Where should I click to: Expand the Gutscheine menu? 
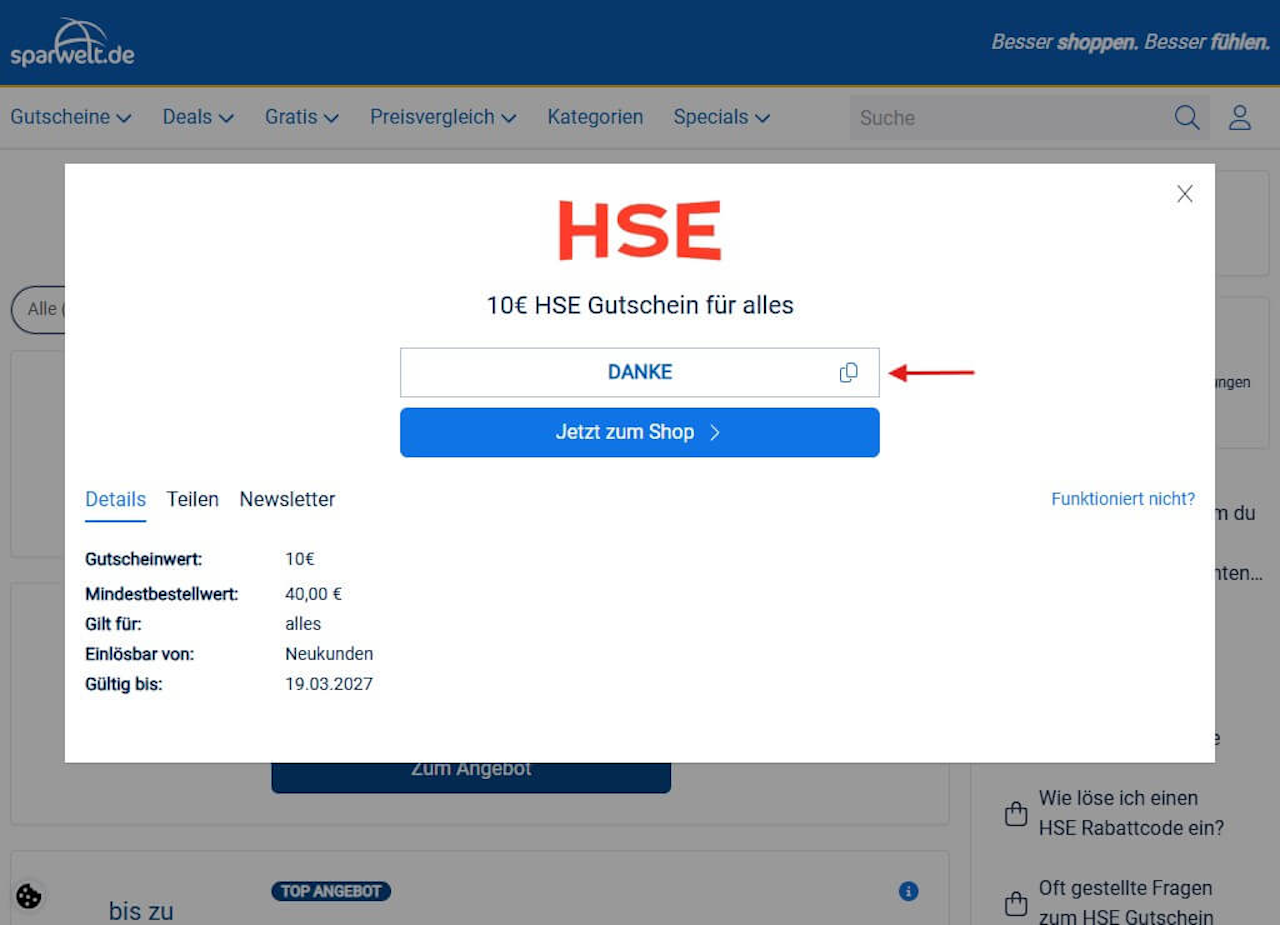pos(71,117)
